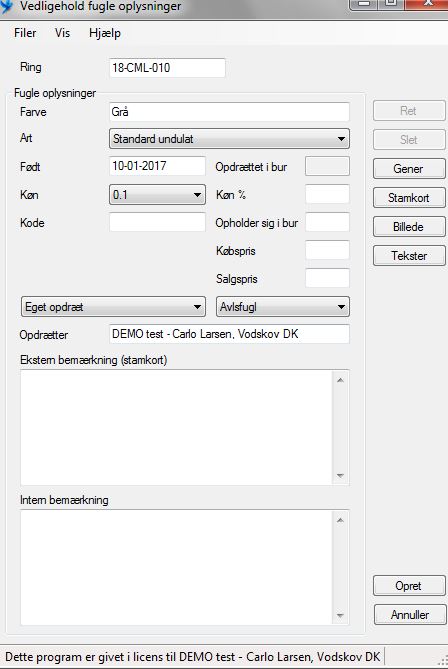Click scroll-down arrow in Ekstern bemærkning box
Image resolution: width=448 pixels, height=669 pixels.
[340, 476]
